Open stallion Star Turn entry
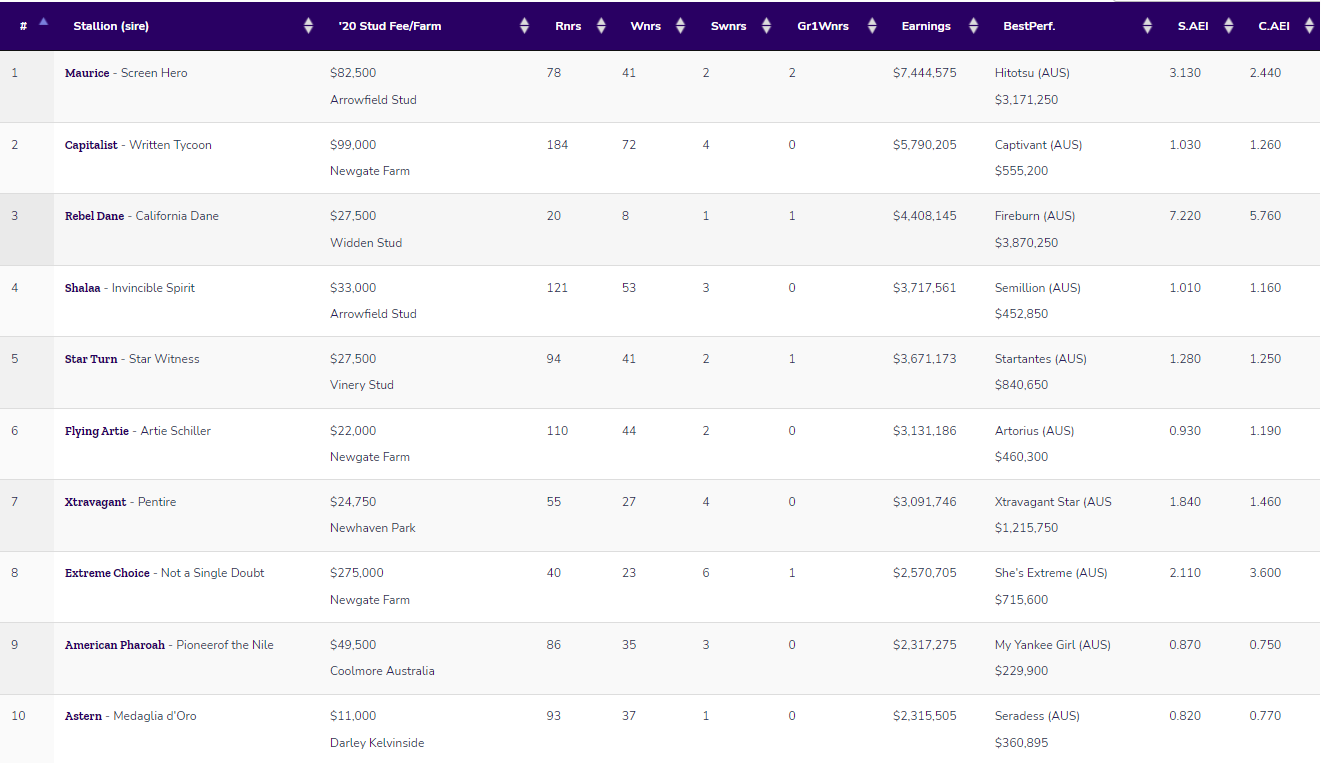 [x=91, y=359]
